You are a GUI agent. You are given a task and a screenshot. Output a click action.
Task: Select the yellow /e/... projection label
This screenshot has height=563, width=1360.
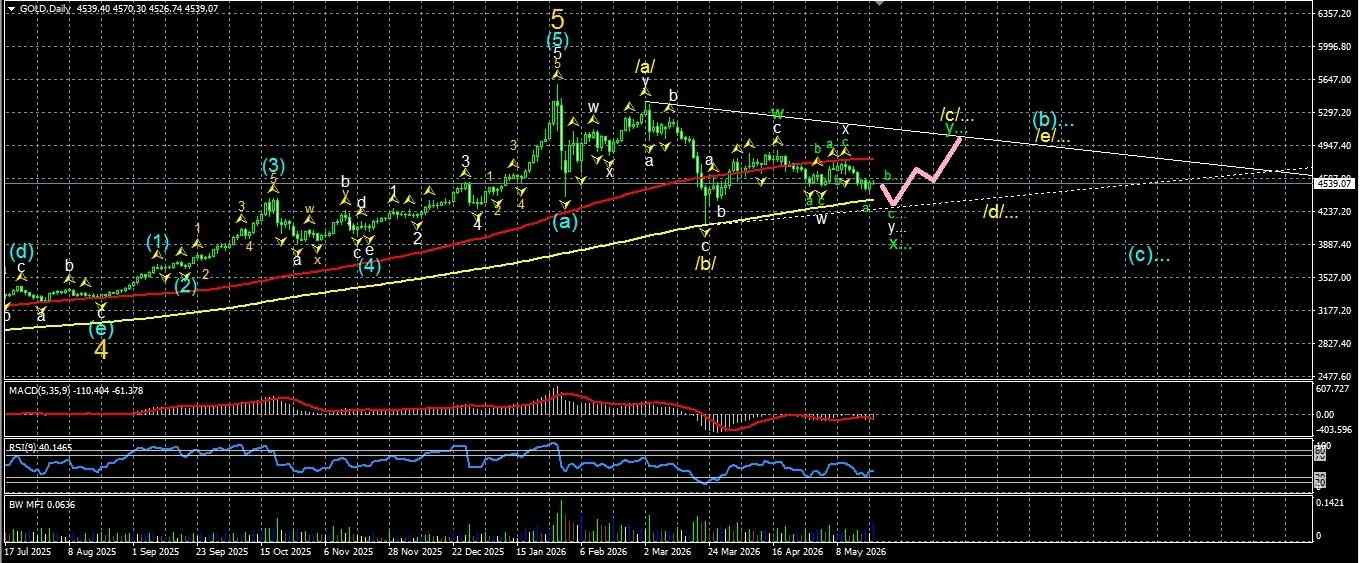pos(1054,136)
